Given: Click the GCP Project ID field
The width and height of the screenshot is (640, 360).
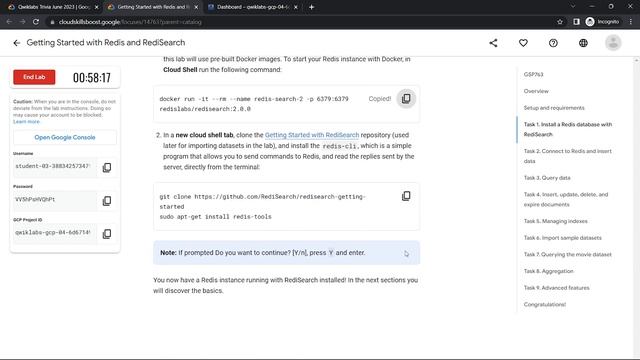Looking at the screenshot, I should 55,233.
